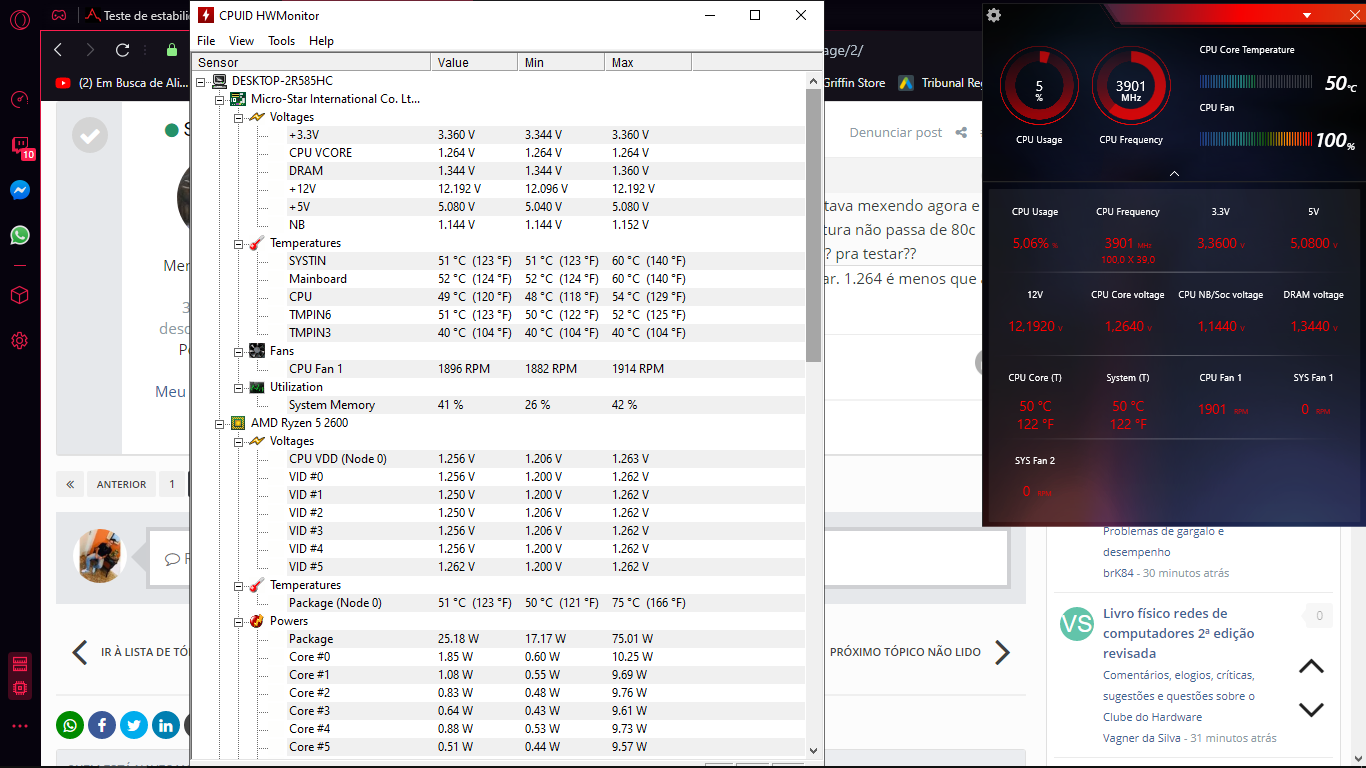The height and width of the screenshot is (768, 1366).
Task: Click HWMonitor scrollbar down arrow
Action: pos(813,750)
